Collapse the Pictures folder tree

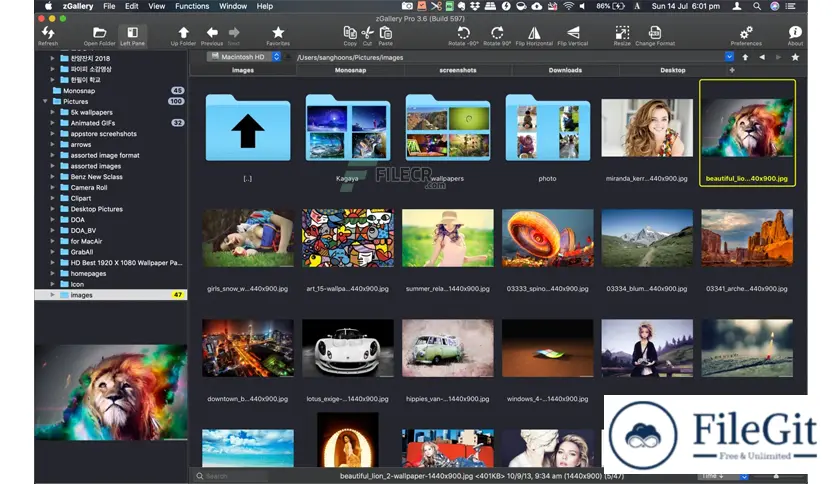[x=45, y=101]
